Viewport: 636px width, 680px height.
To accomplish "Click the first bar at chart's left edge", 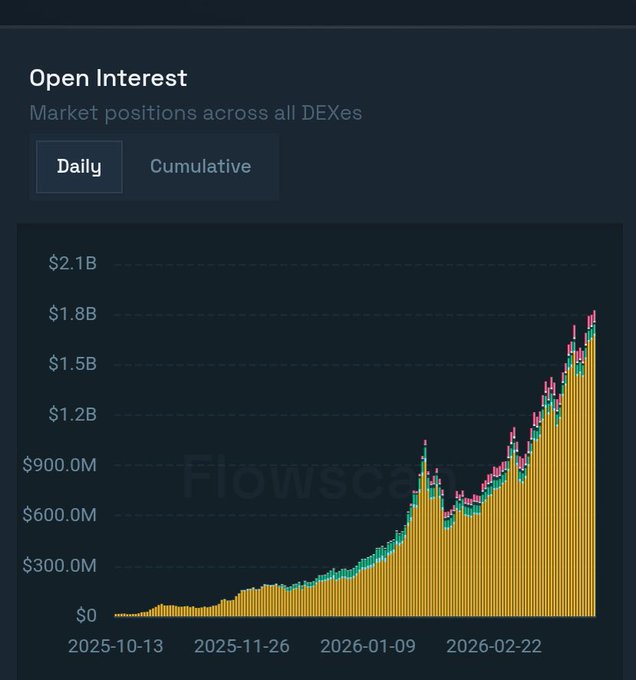I will pyautogui.click(x=117, y=614).
